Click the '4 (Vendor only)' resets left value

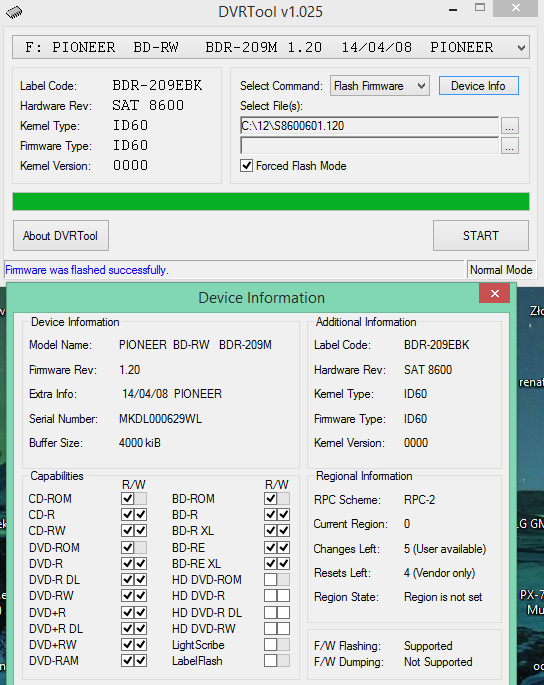(440, 573)
